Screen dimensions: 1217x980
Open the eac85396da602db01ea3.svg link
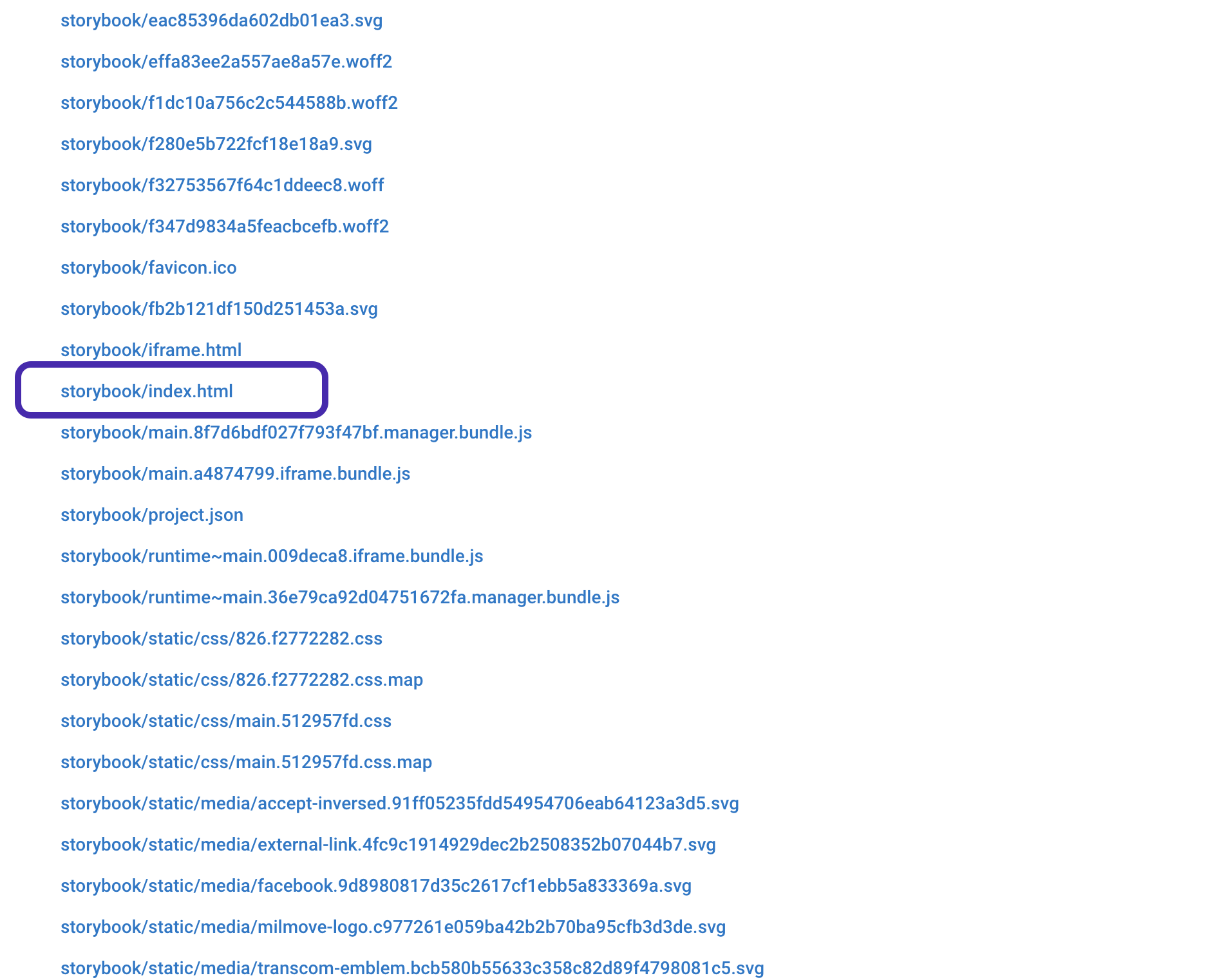coord(222,20)
